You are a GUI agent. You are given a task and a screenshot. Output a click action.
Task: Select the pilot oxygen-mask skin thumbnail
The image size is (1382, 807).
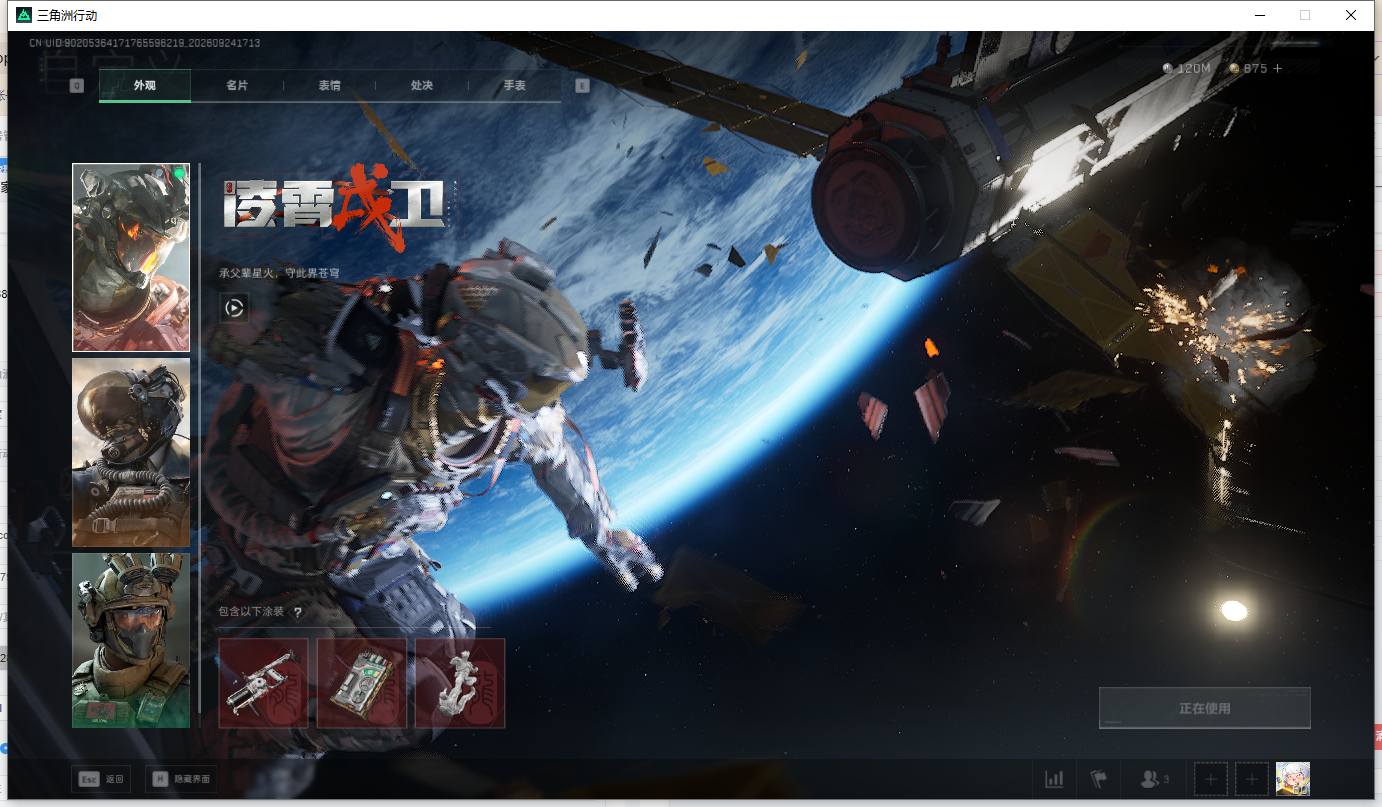point(131,453)
